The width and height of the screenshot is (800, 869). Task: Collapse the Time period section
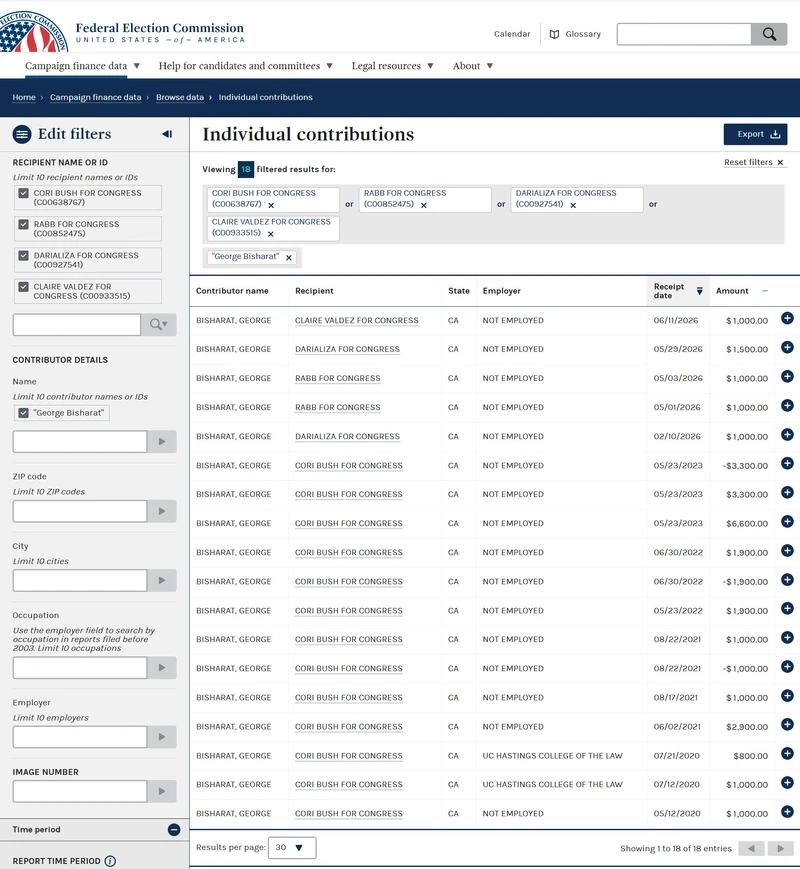[x=174, y=830]
